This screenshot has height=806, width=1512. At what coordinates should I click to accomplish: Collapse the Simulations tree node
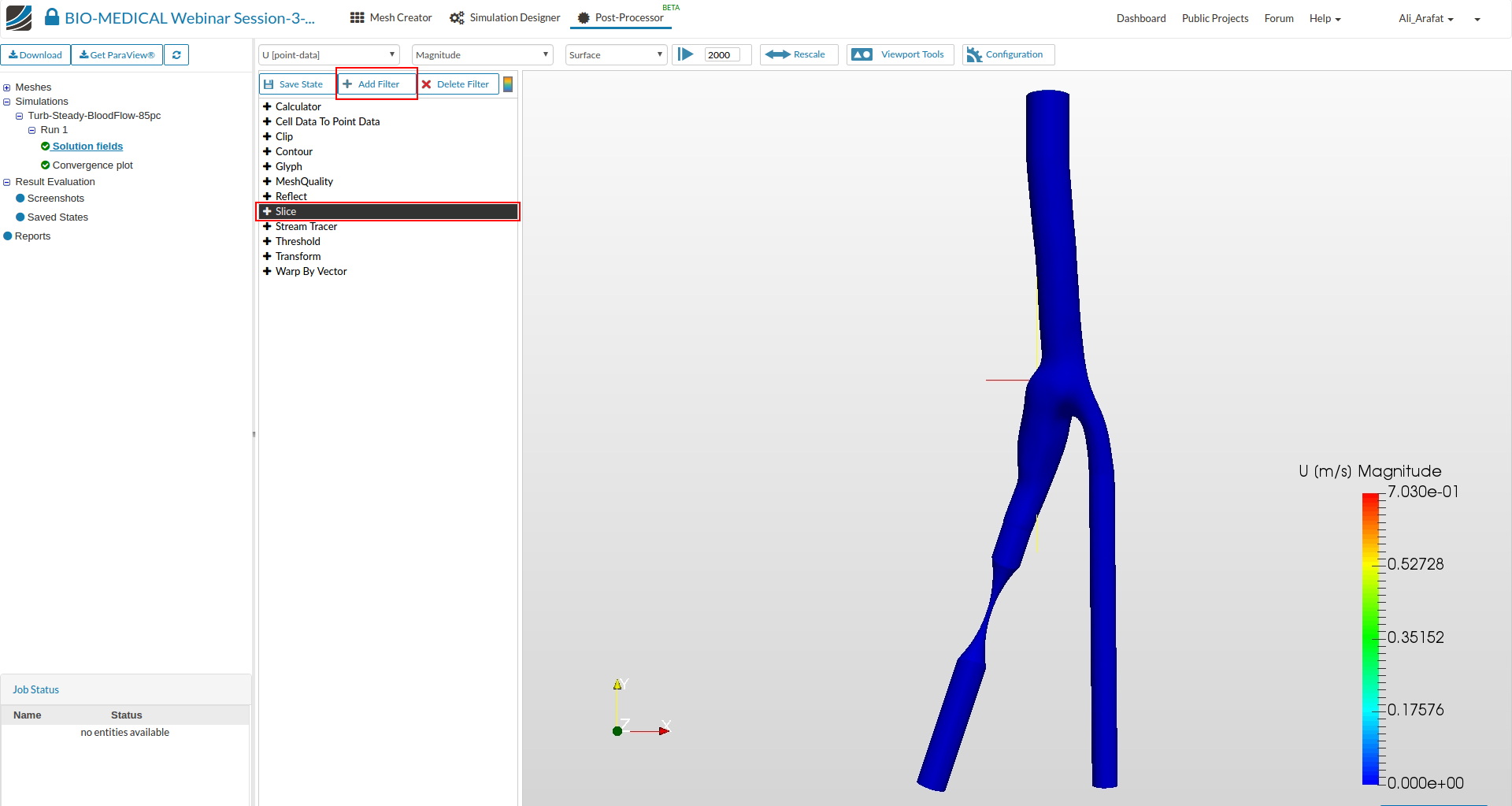pyautogui.click(x=7, y=102)
